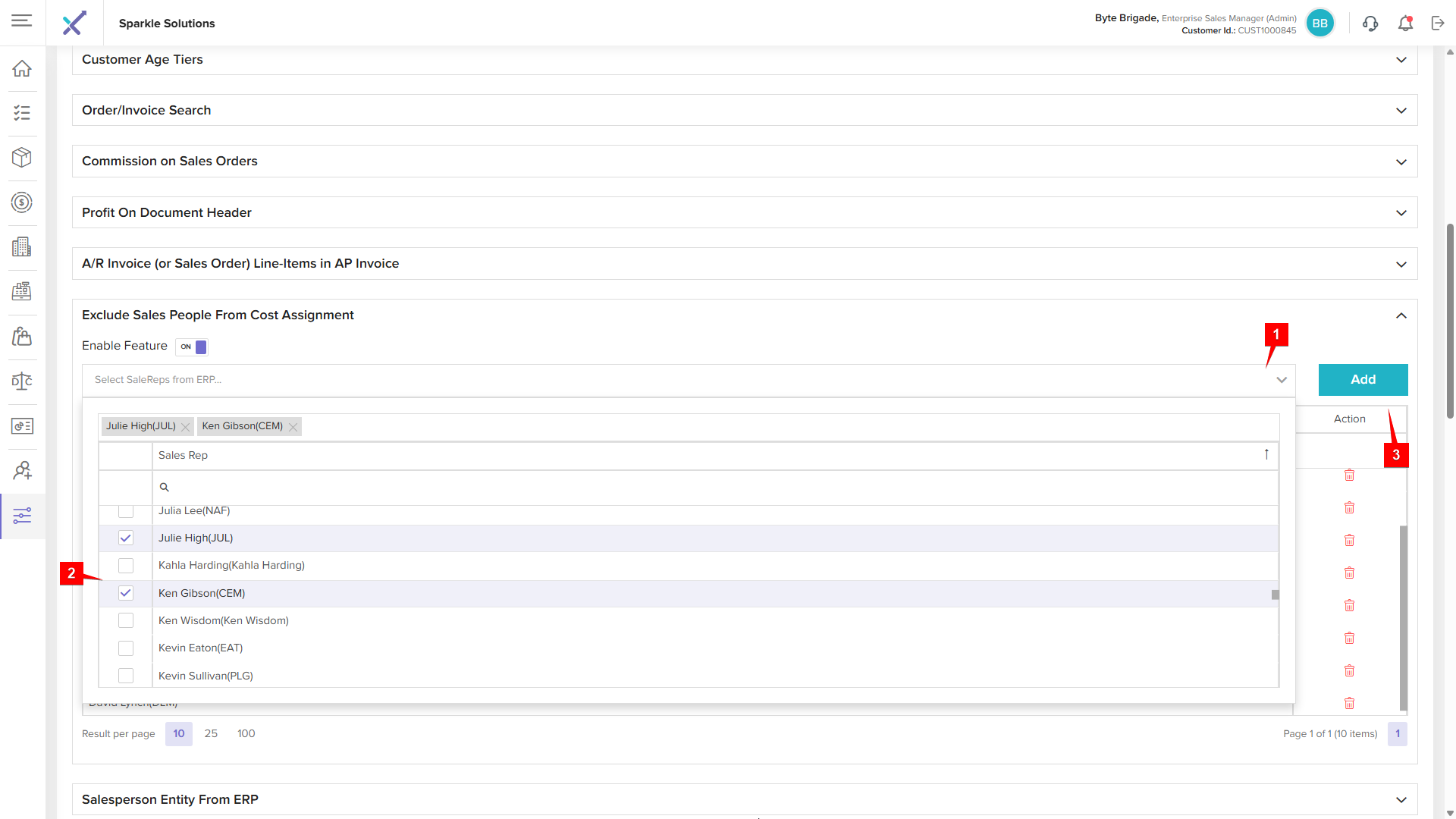Open the dollar coin sidebar icon
Viewport: 1456px width, 819px height.
tap(22, 202)
